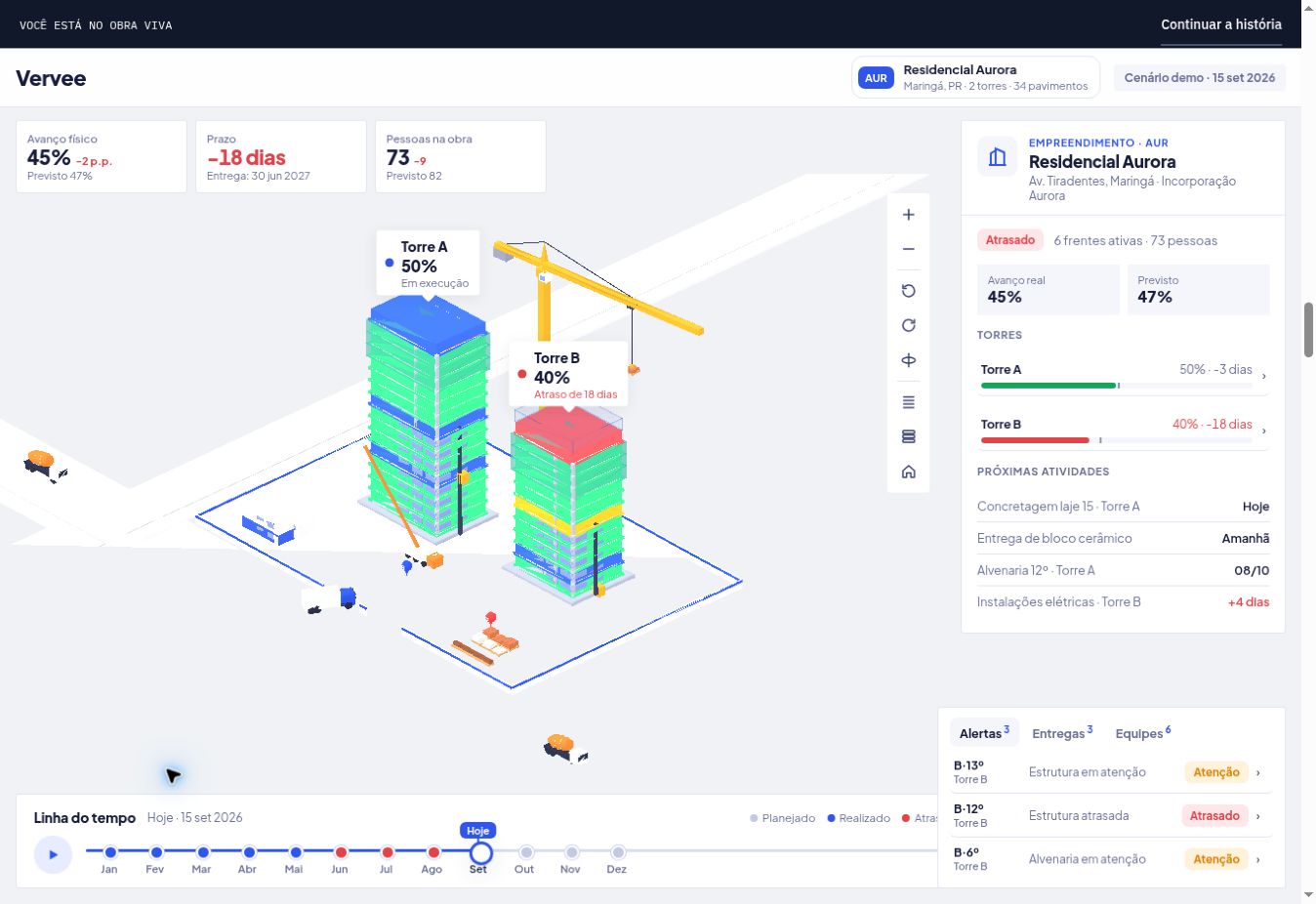
Task: Zoom in with the plus icon
Action: click(x=908, y=215)
